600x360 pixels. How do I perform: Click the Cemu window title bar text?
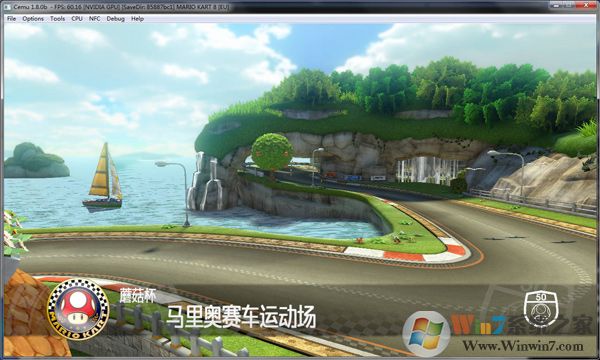point(121,7)
